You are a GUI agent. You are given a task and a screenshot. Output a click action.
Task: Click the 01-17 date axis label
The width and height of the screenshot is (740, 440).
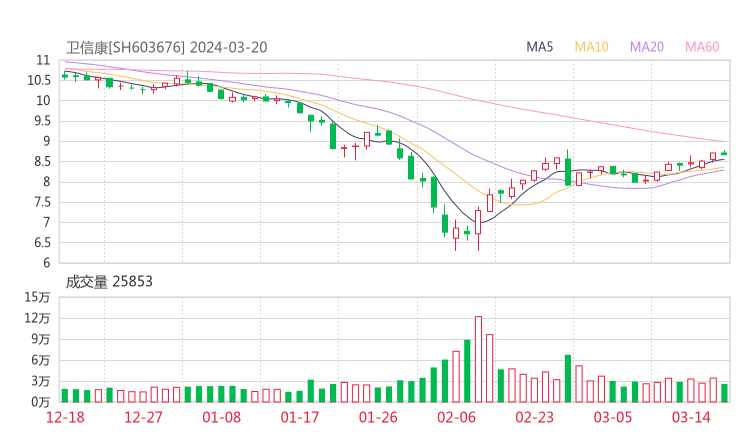[x=300, y=417]
